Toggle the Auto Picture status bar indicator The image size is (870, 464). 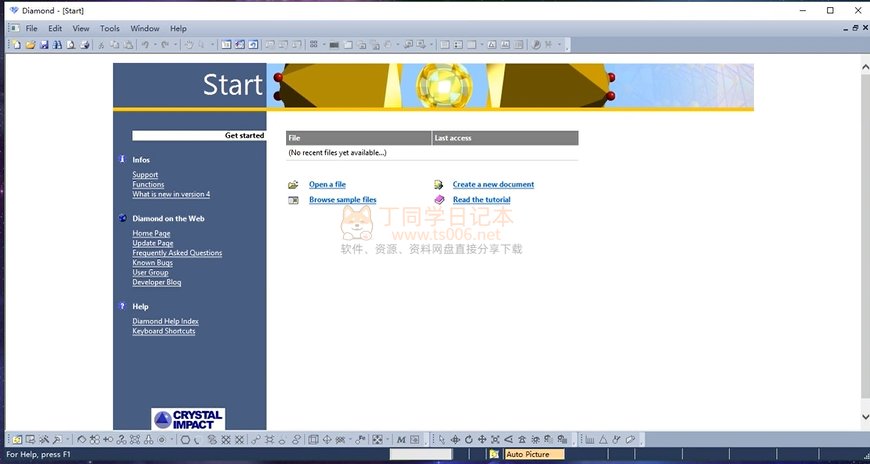coord(533,454)
